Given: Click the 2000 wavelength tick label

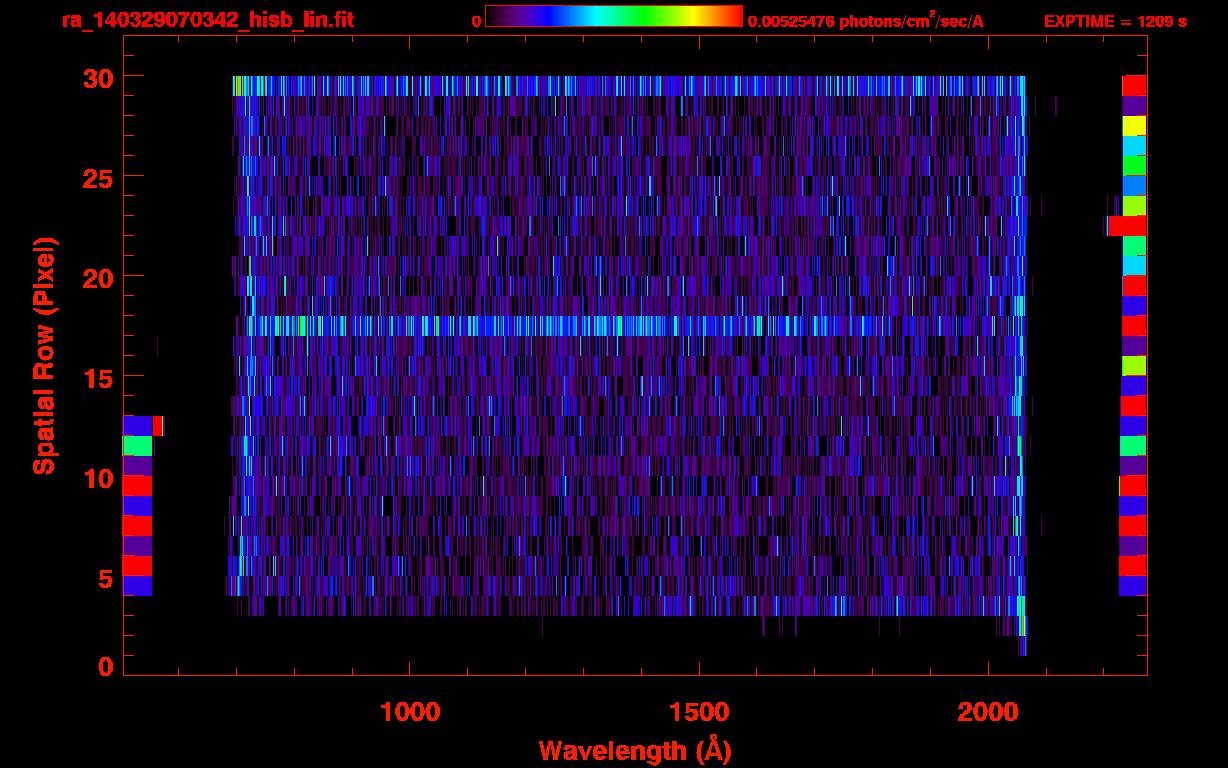Looking at the screenshot, I should 988,712.
